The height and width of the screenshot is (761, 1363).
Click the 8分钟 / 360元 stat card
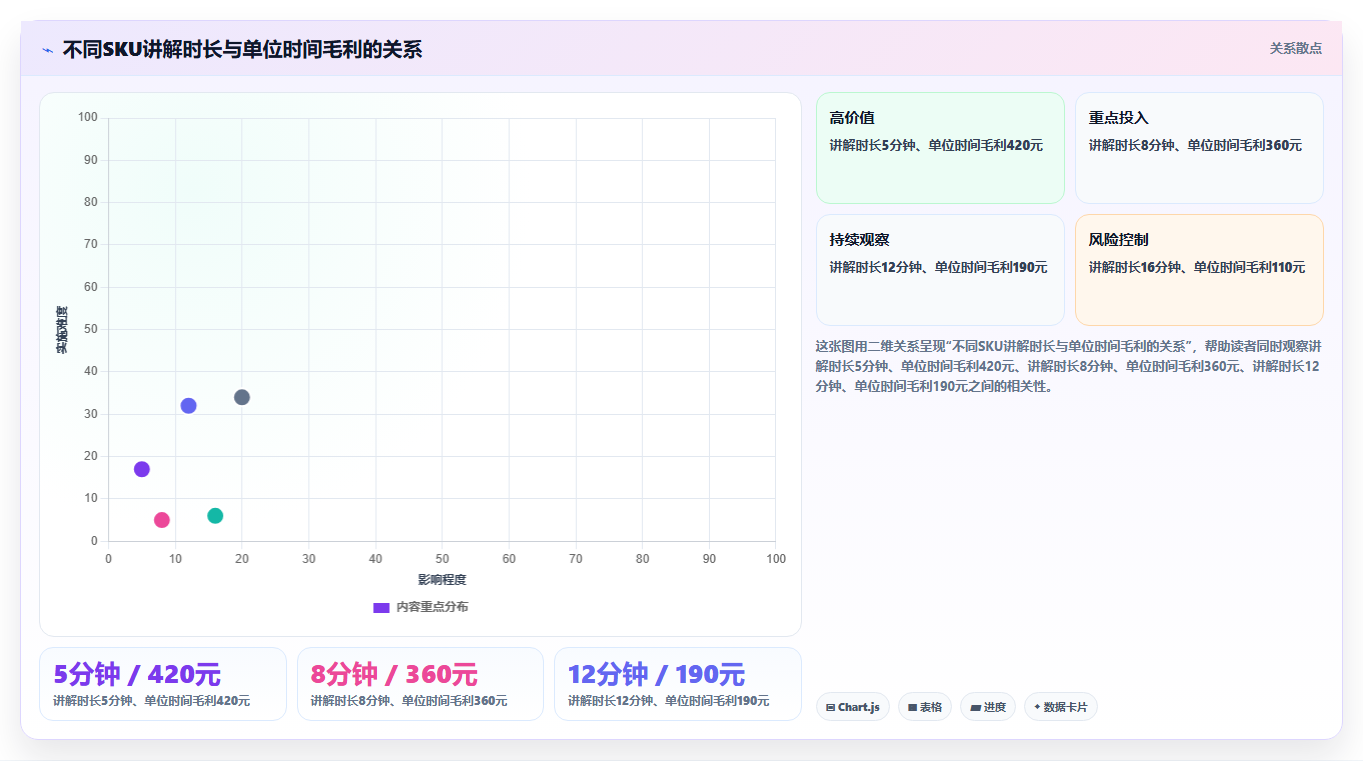coord(420,684)
